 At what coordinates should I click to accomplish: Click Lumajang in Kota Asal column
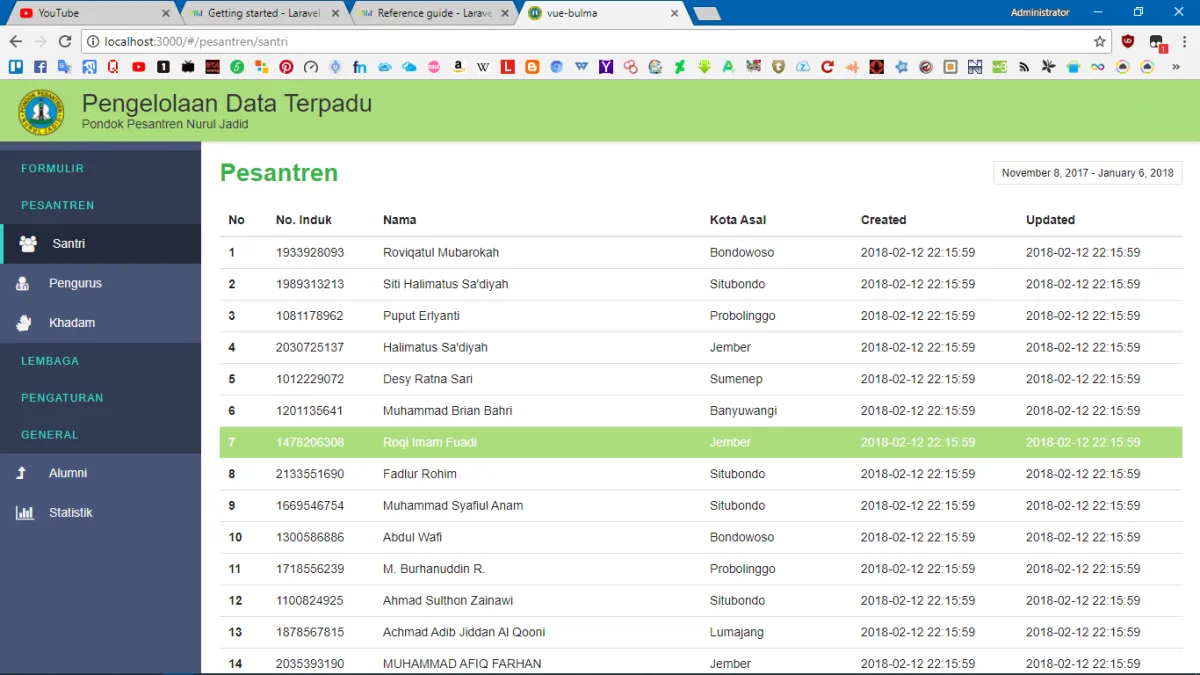click(x=737, y=633)
